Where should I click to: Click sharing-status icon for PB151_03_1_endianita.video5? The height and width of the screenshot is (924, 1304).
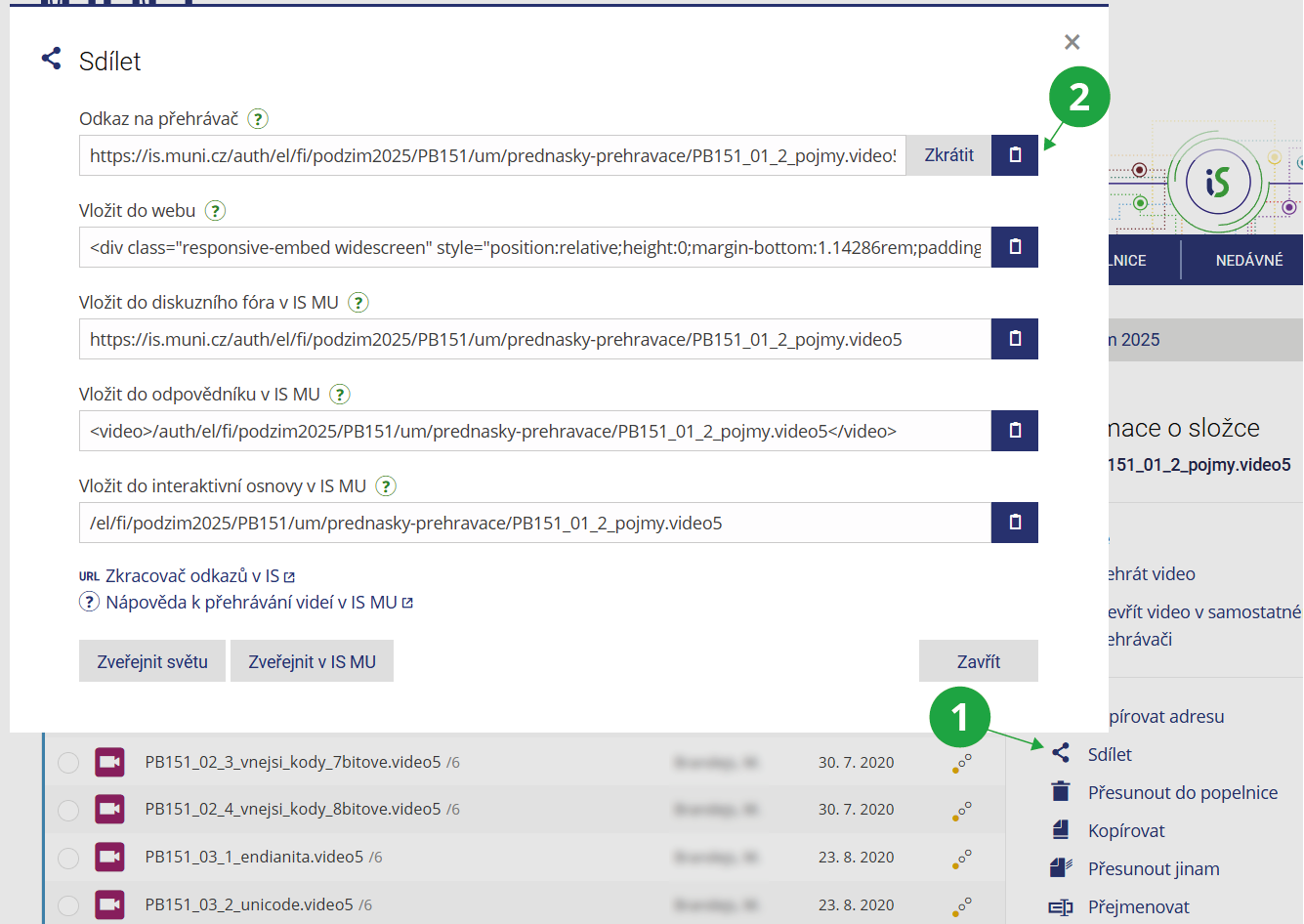[962, 858]
